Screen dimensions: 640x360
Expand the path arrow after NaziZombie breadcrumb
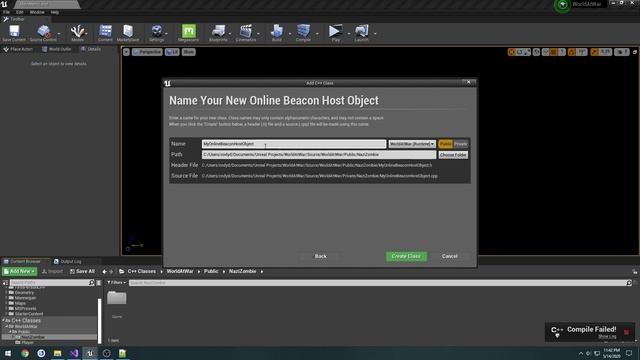pos(262,271)
